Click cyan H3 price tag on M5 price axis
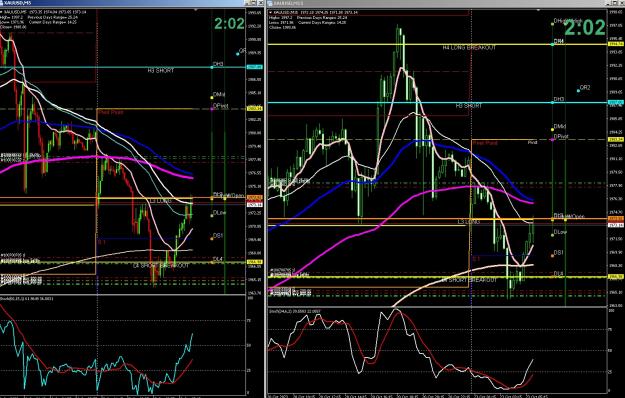The width and height of the screenshot is (625, 398). 255,67
